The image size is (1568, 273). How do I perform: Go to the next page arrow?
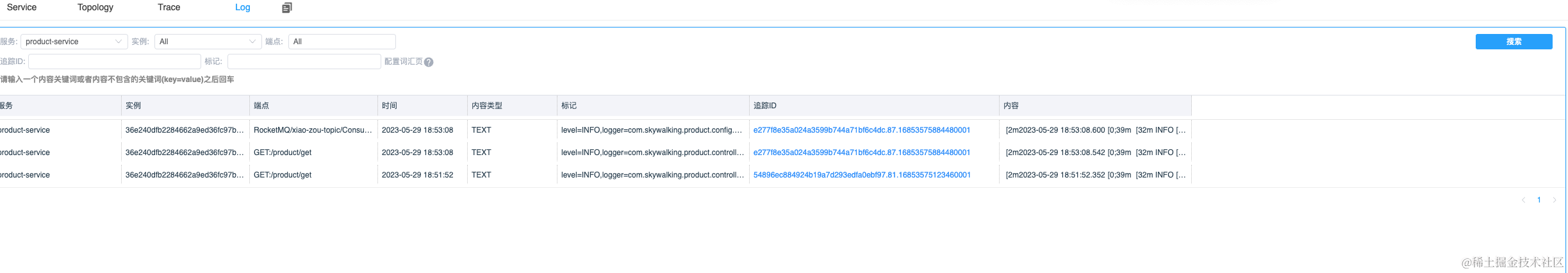click(x=1554, y=200)
